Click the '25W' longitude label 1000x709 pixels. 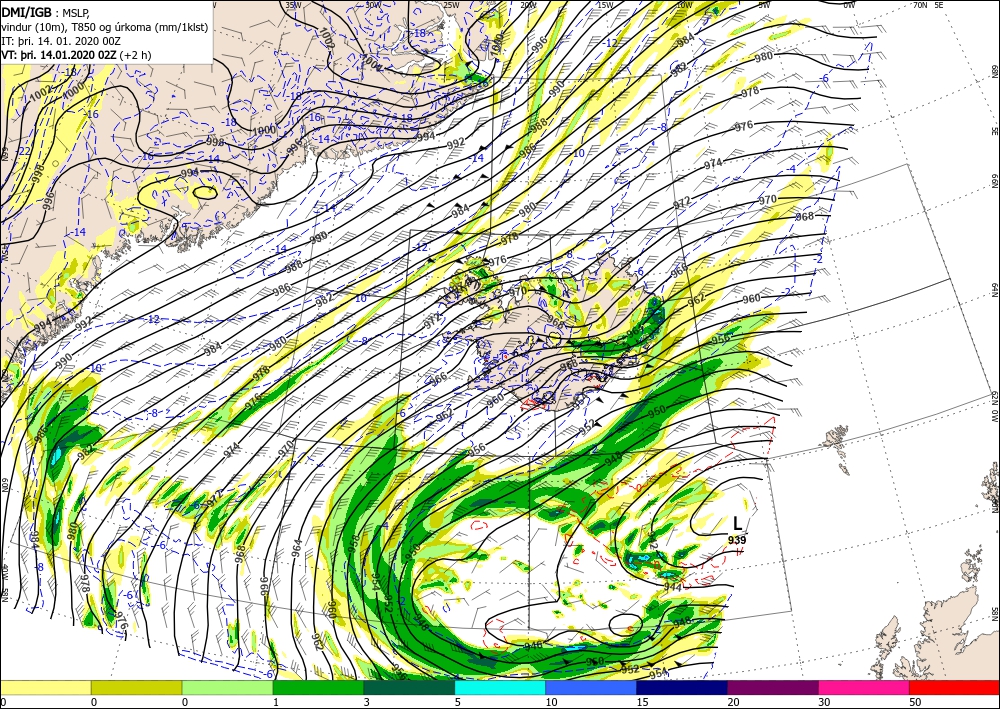(x=451, y=5)
